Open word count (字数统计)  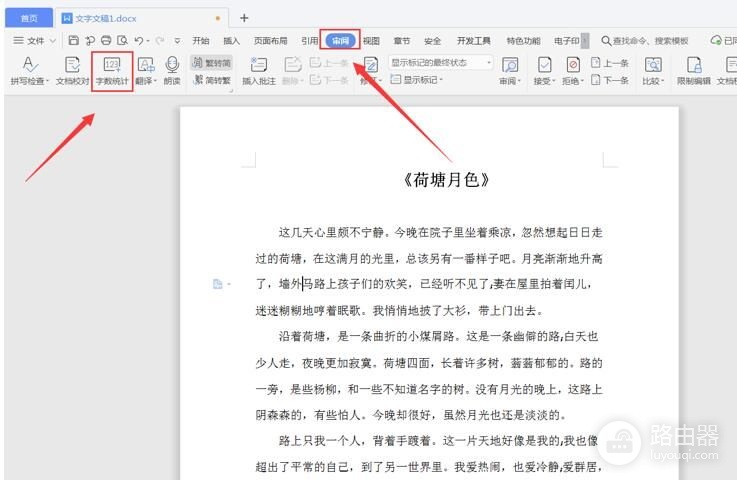coord(112,70)
